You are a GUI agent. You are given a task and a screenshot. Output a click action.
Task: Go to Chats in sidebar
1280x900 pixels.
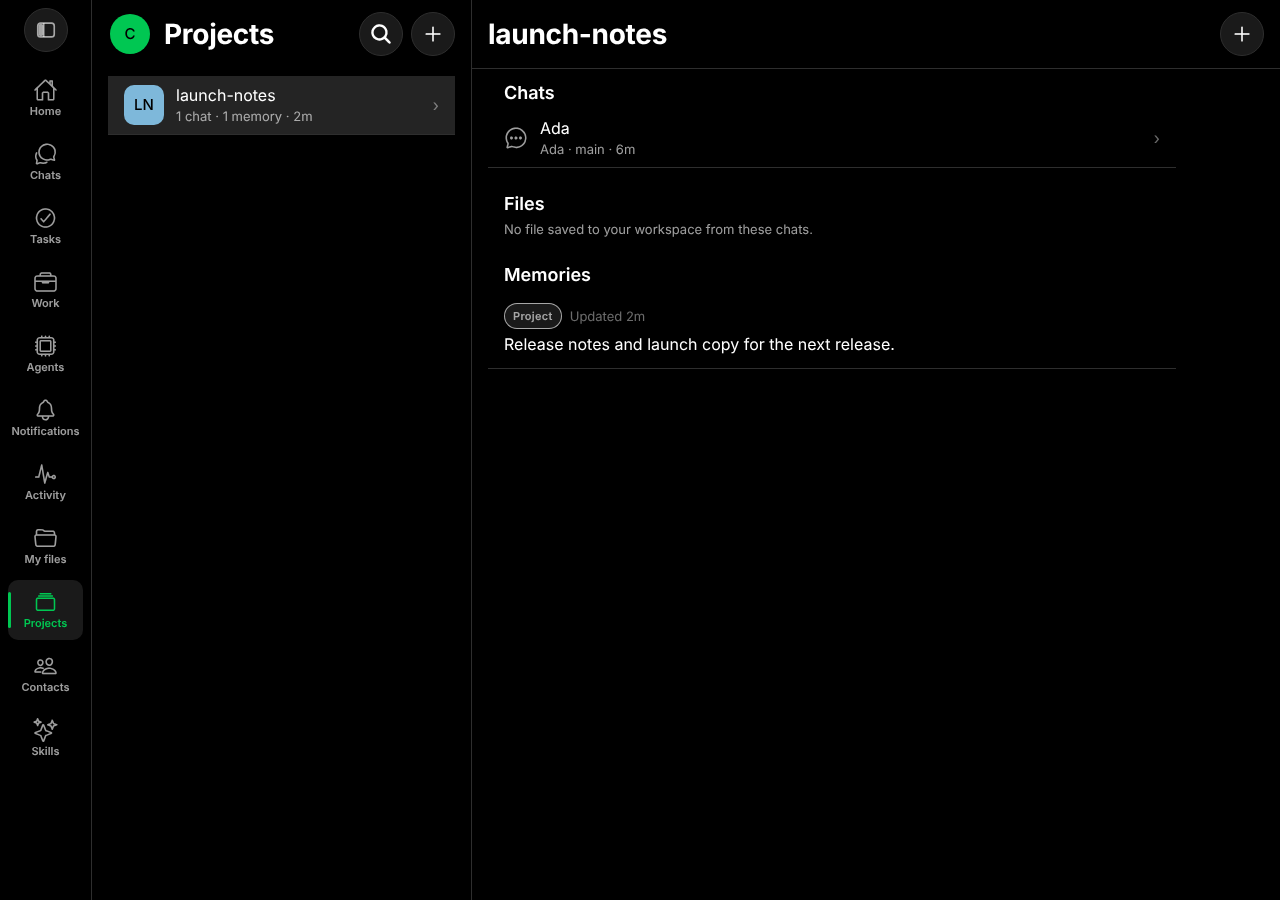pyautogui.click(x=45, y=162)
